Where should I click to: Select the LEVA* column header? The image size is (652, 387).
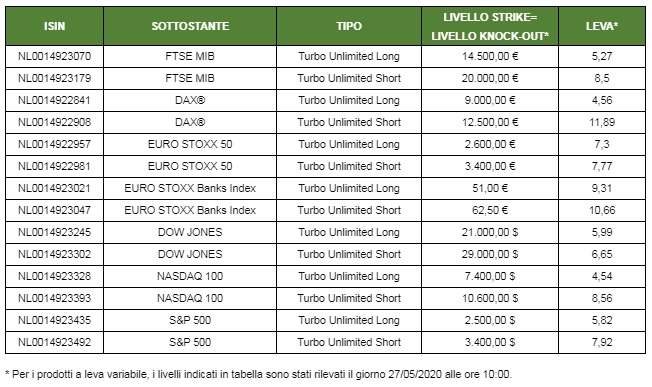(x=602, y=26)
